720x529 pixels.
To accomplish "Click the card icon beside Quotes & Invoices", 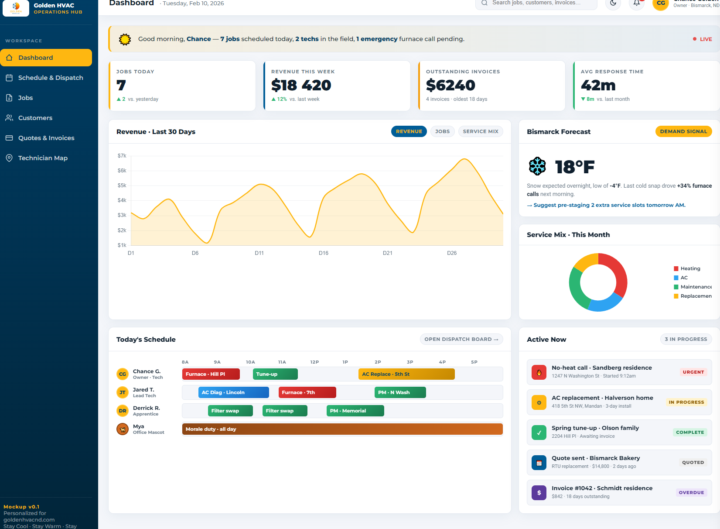I will pos(9,138).
